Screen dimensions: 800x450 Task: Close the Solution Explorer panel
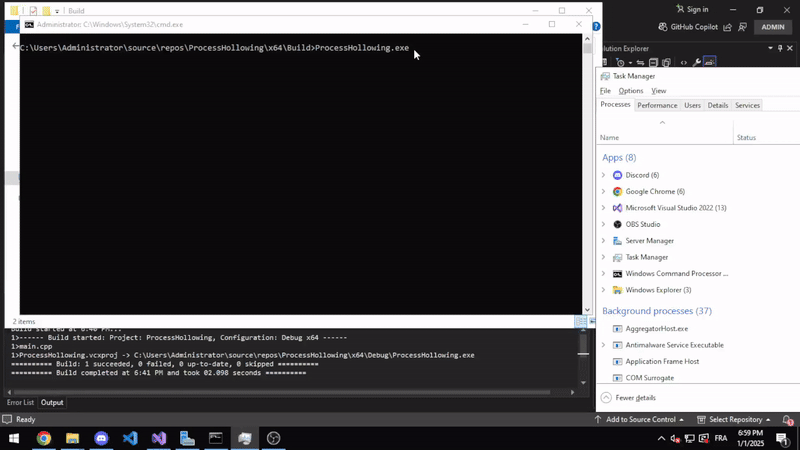click(790, 48)
